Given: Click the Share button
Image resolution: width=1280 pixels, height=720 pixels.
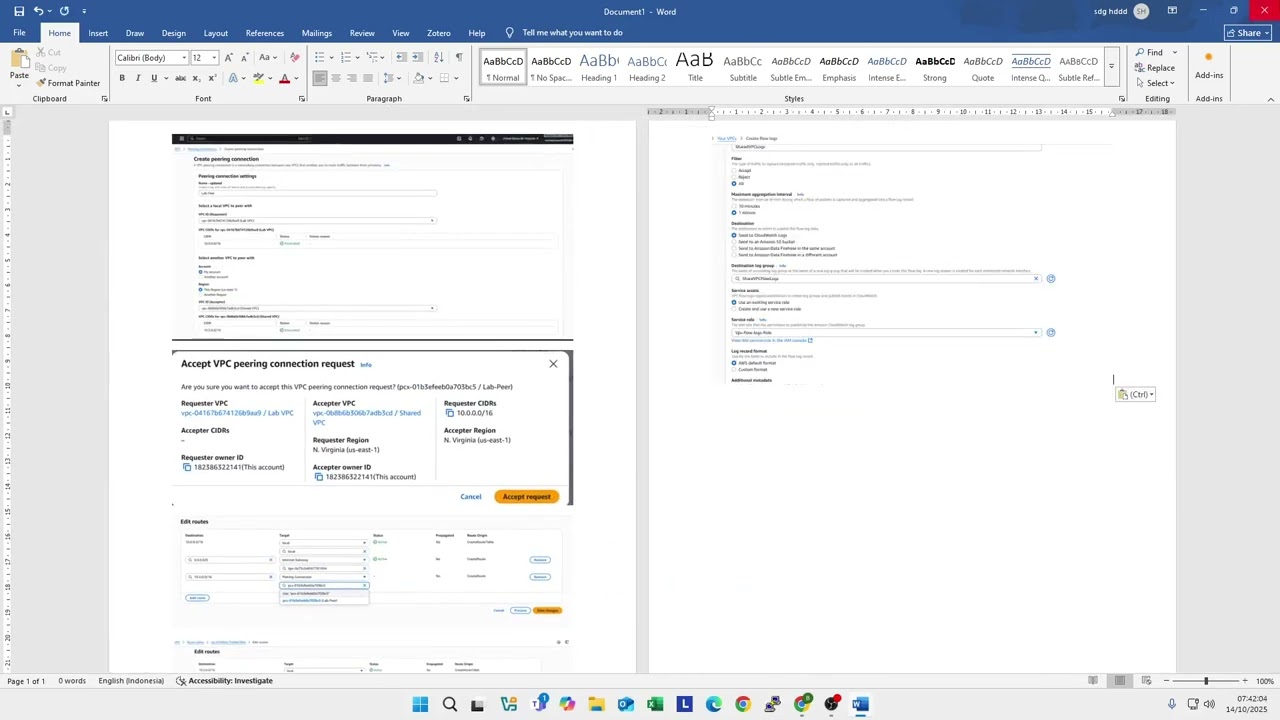Looking at the screenshot, I should (x=1248, y=33).
